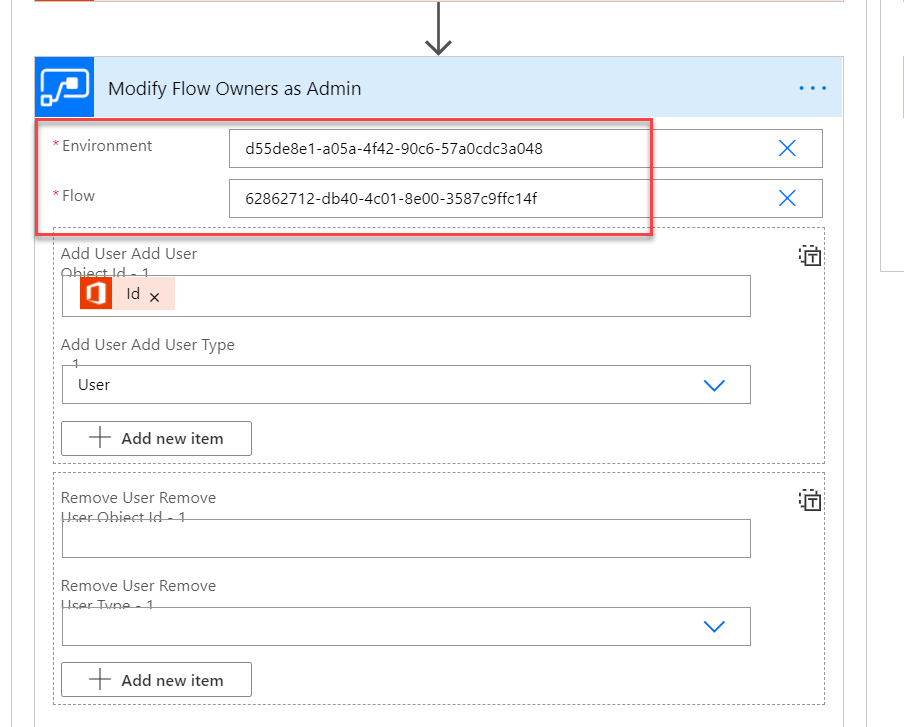Click inside the Environment ID input field
904x727 pixels.
point(450,148)
